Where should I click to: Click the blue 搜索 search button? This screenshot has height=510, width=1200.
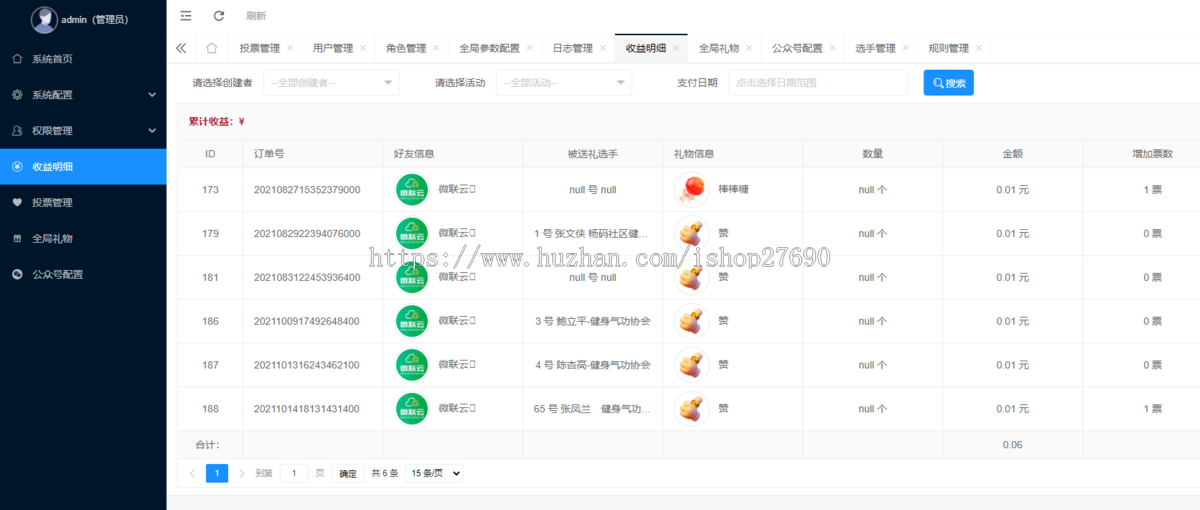(x=948, y=83)
